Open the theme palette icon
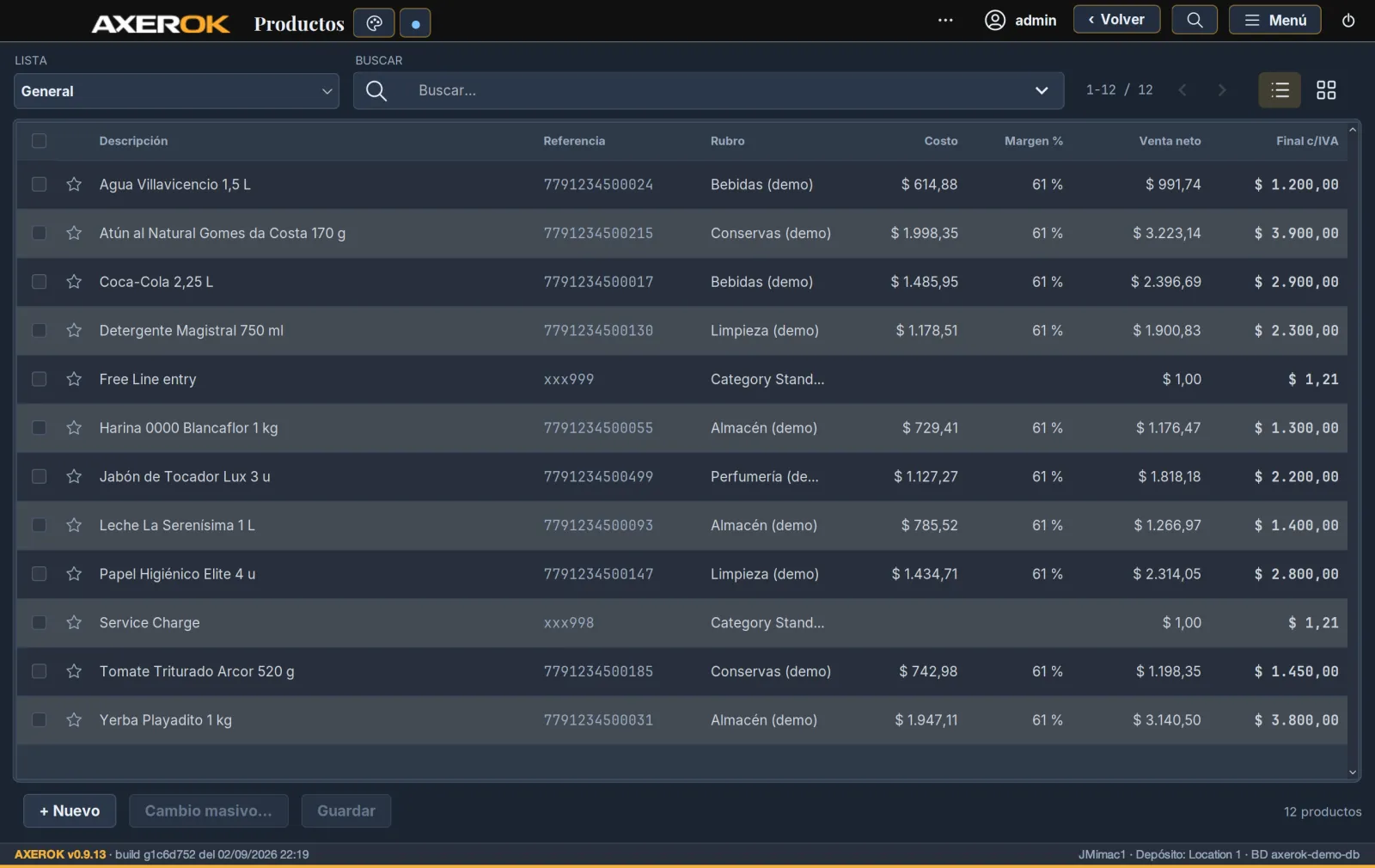The width and height of the screenshot is (1375, 868). coord(374,23)
